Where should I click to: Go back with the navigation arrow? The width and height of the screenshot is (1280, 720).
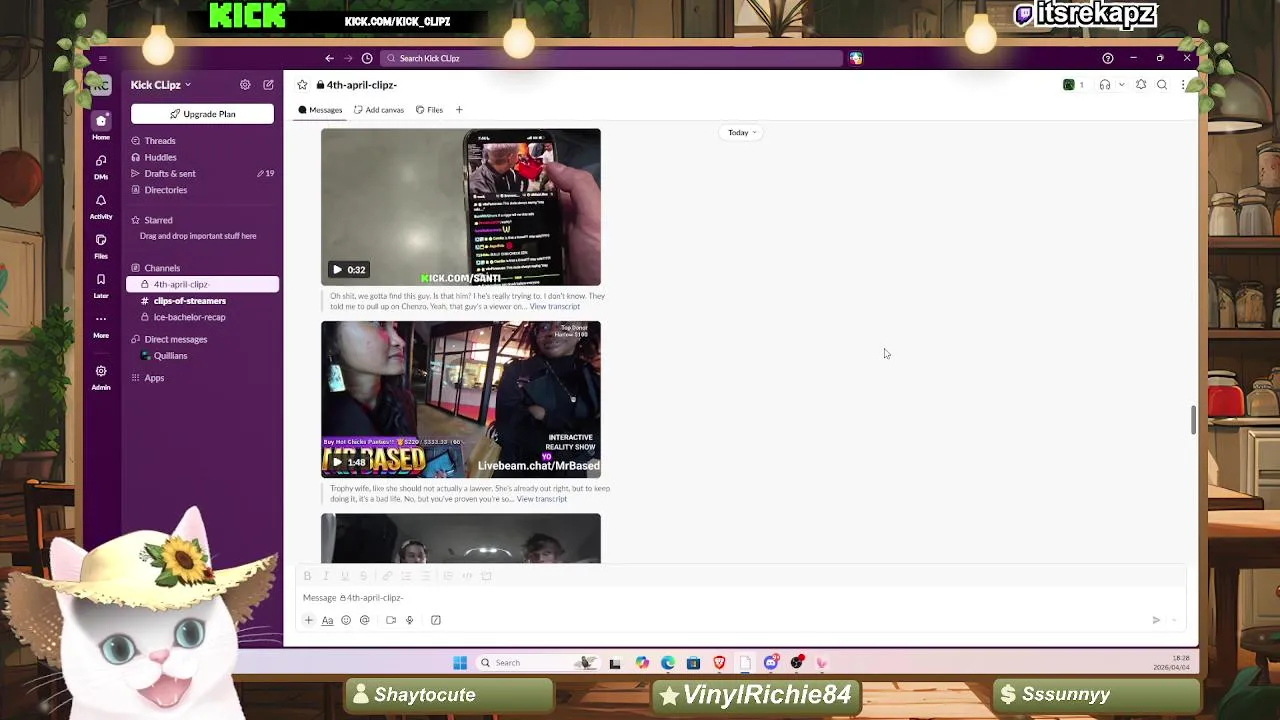pyautogui.click(x=329, y=58)
